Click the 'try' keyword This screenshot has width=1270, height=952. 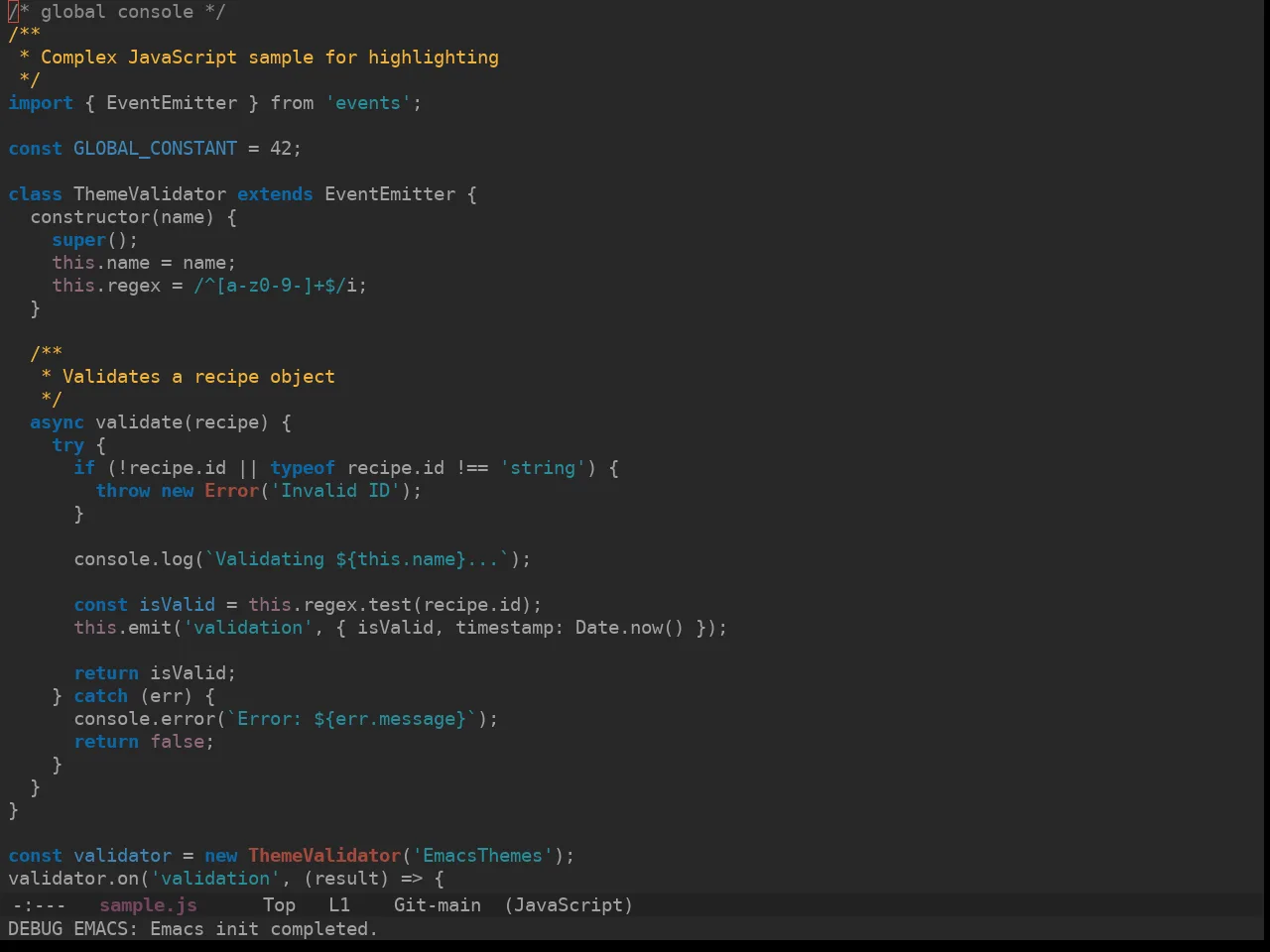[67, 445]
